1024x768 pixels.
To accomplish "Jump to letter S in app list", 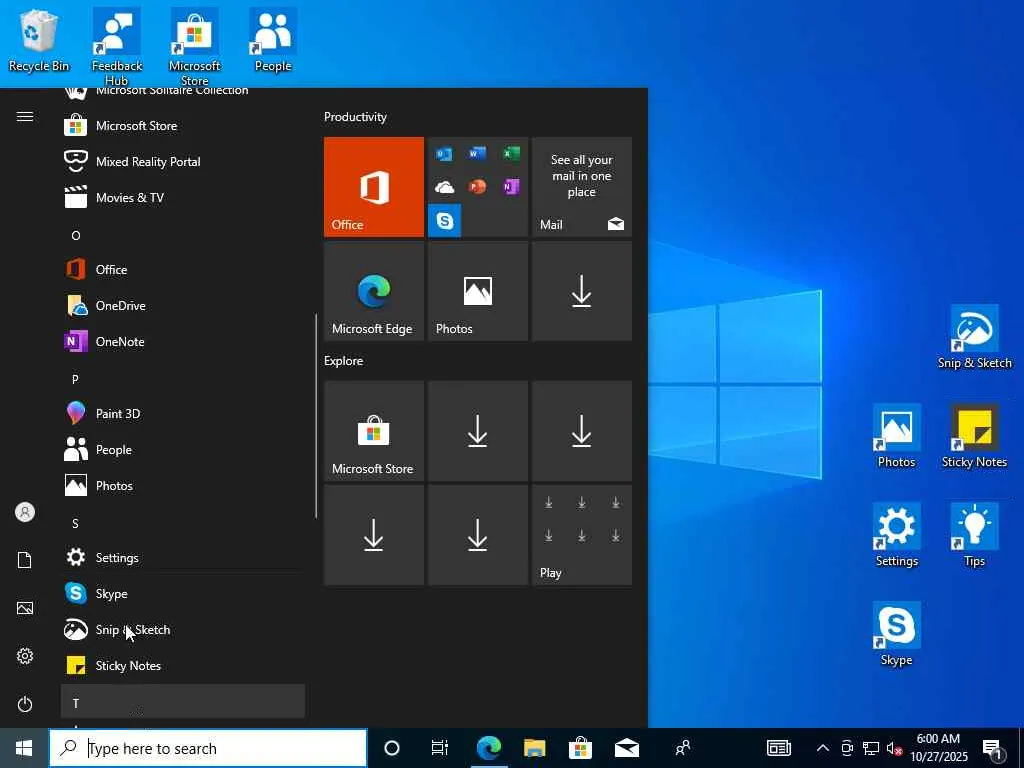I will click(183, 523).
